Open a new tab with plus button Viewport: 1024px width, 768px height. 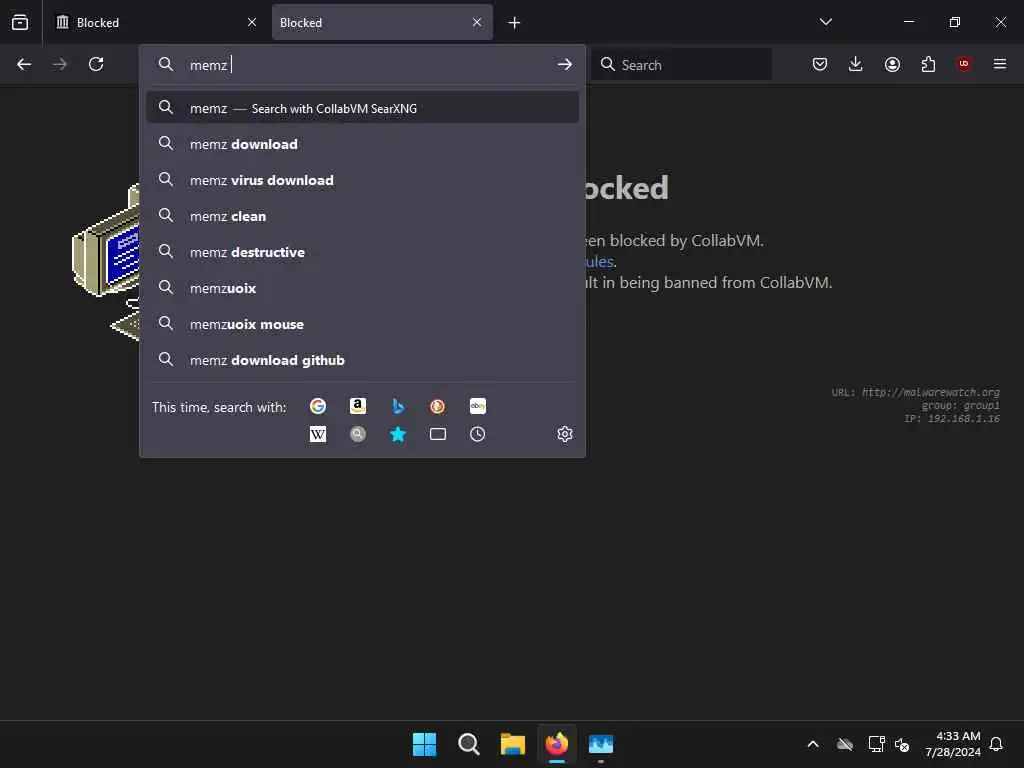(x=514, y=23)
